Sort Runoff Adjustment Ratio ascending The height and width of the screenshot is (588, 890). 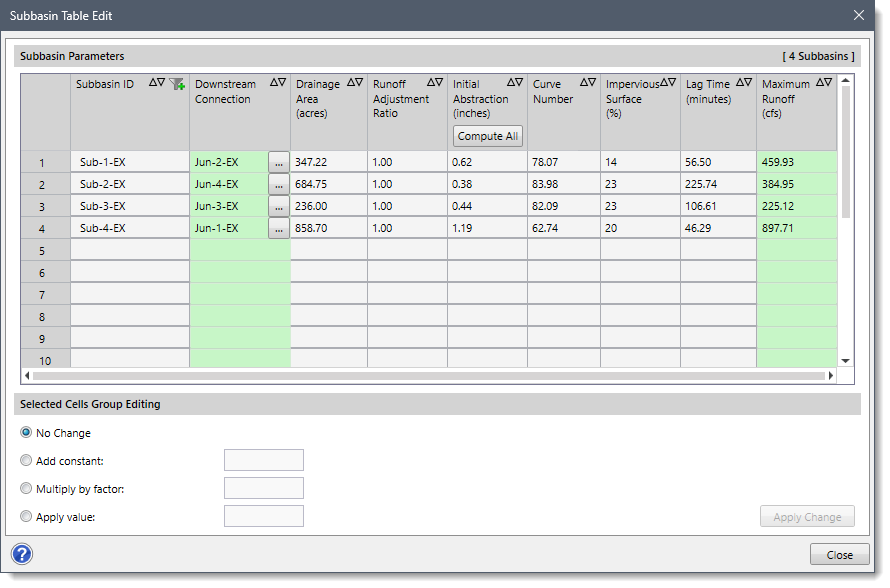click(430, 84)
